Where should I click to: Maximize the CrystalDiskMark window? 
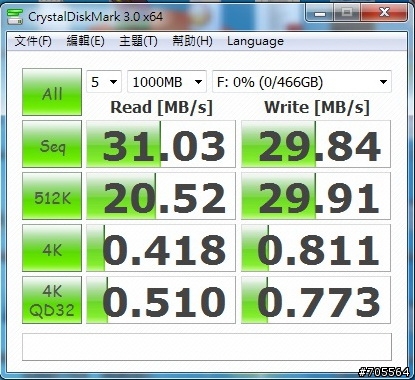[347, 13]
